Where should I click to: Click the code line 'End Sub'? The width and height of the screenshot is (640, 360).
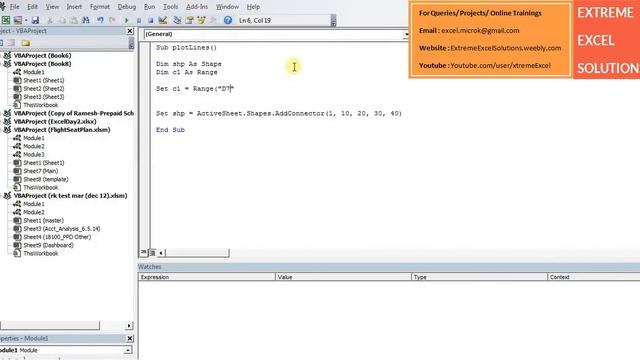tap(170, 130)
